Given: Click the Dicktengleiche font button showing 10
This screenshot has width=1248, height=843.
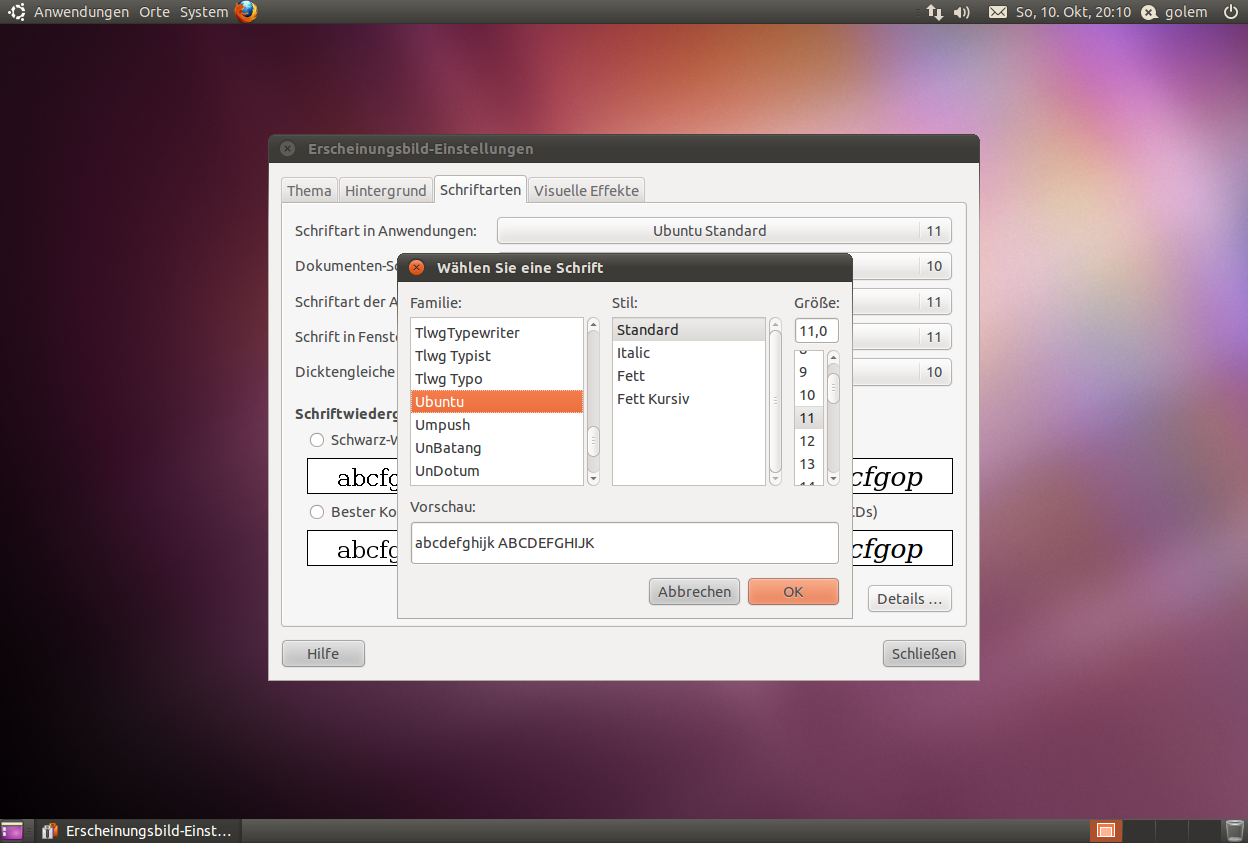Looking at the screenshot, I should pos(901,372).
